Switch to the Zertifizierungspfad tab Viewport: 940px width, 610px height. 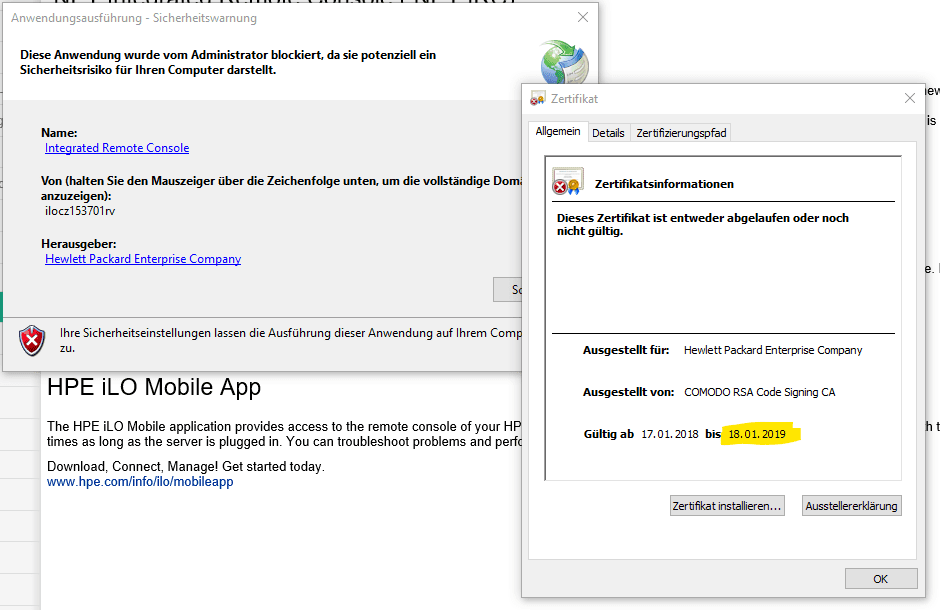(681, 133)
